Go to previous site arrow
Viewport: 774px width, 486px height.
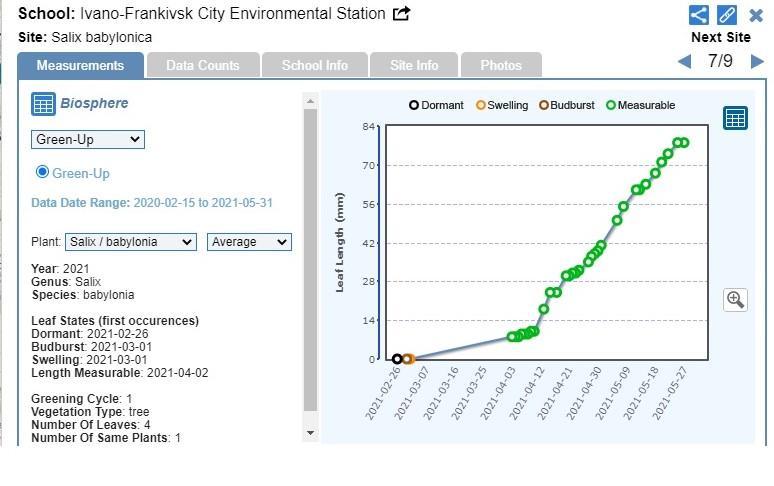point(684,62)
